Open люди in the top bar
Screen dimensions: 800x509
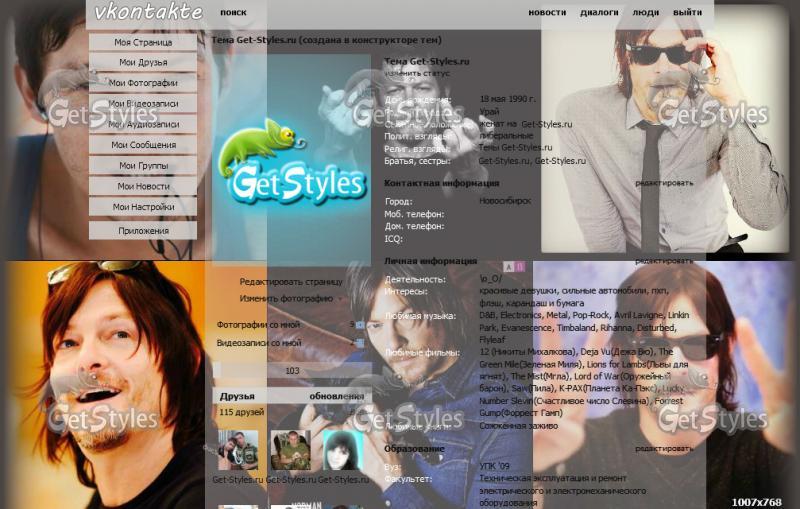click(x=646, y=12)
